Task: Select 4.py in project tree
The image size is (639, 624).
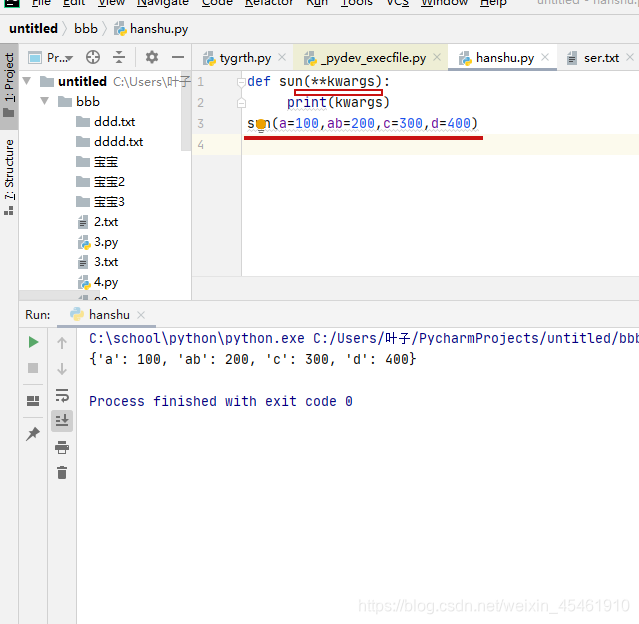Action: pos(98,282)
